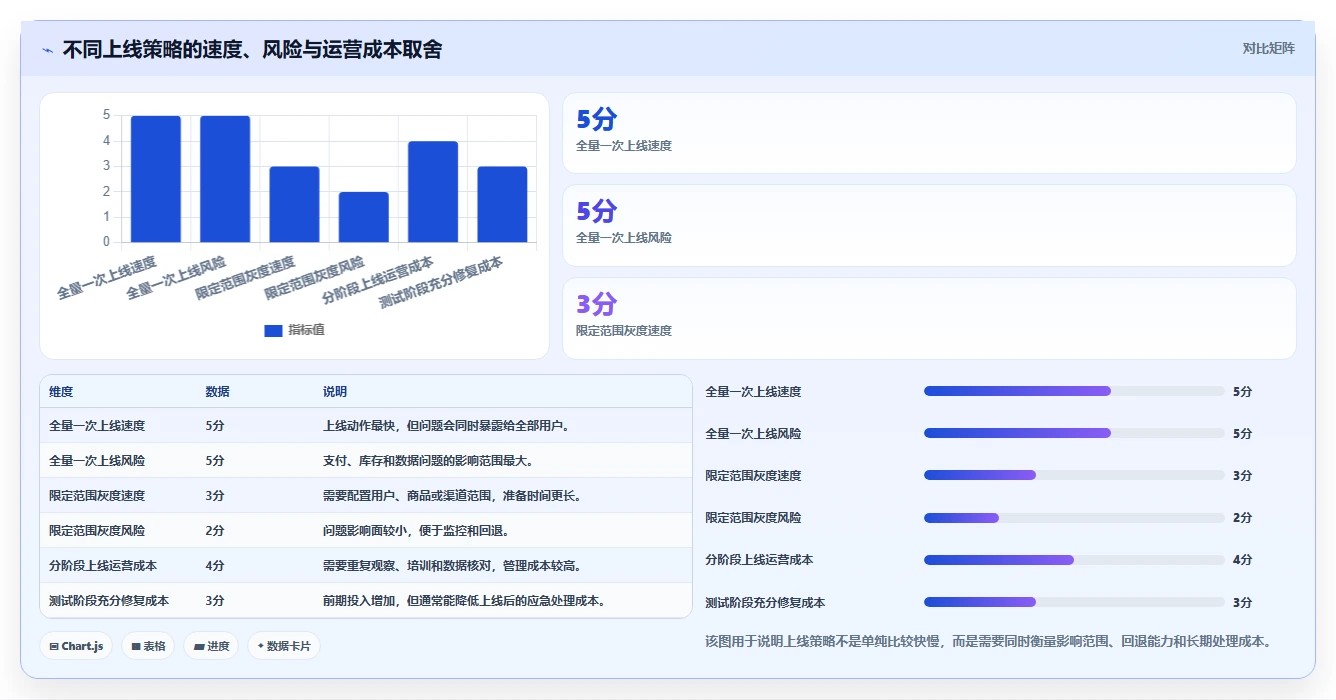Viewport: 1336px width, 700px height.
Task: Click the 分阶段上线运营成本 chart bar
Action: click(x=433, y=192)
